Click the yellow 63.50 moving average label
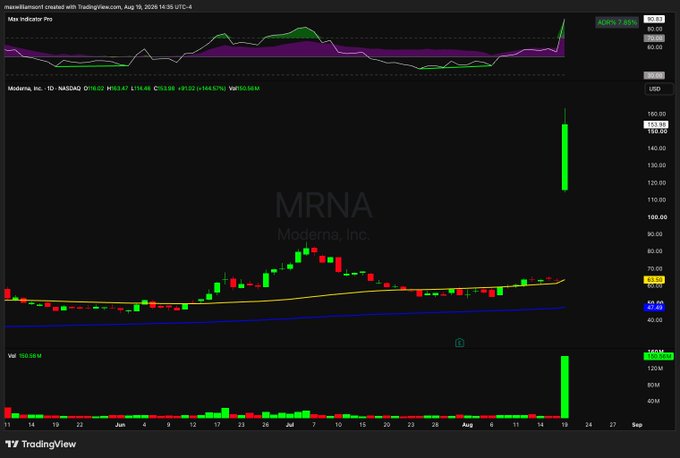 pos(654,280)
